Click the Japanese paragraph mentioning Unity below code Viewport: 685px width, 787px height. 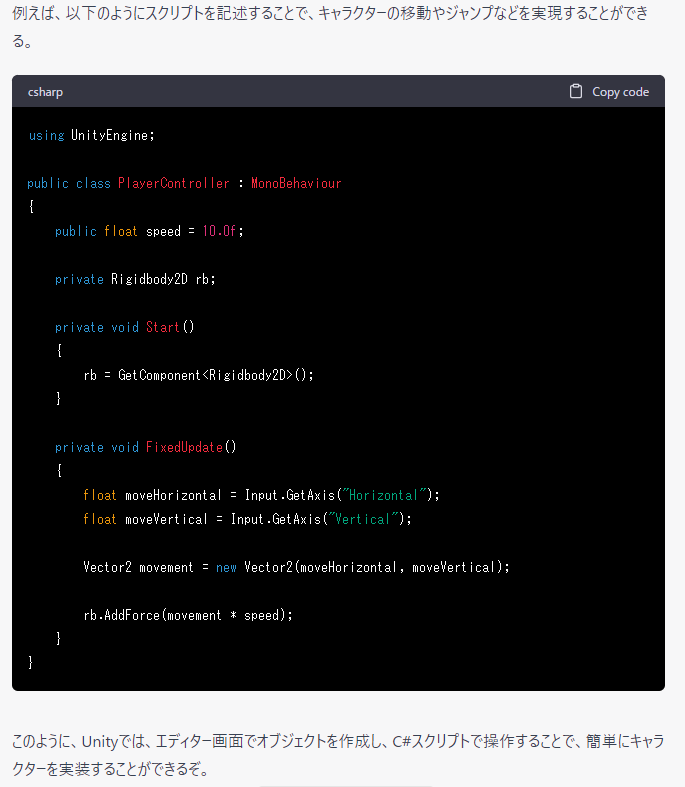coord(338,754)
